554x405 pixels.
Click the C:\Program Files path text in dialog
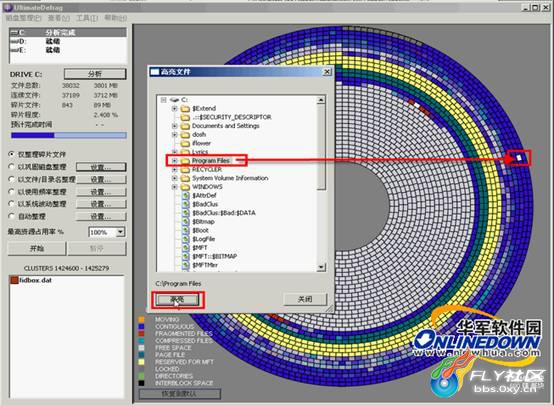coord(178,284)
